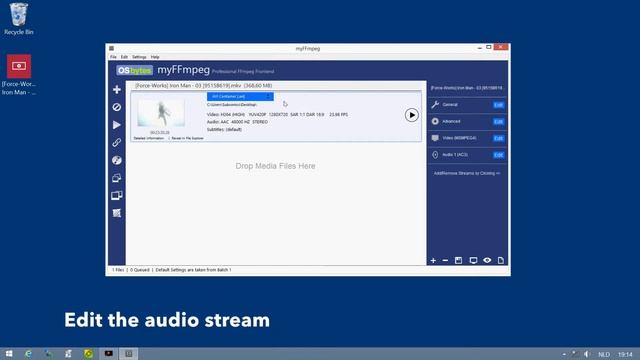
Task: Click the 'Video: H264 (HIGH)' info line
Action: click(277, 115)
